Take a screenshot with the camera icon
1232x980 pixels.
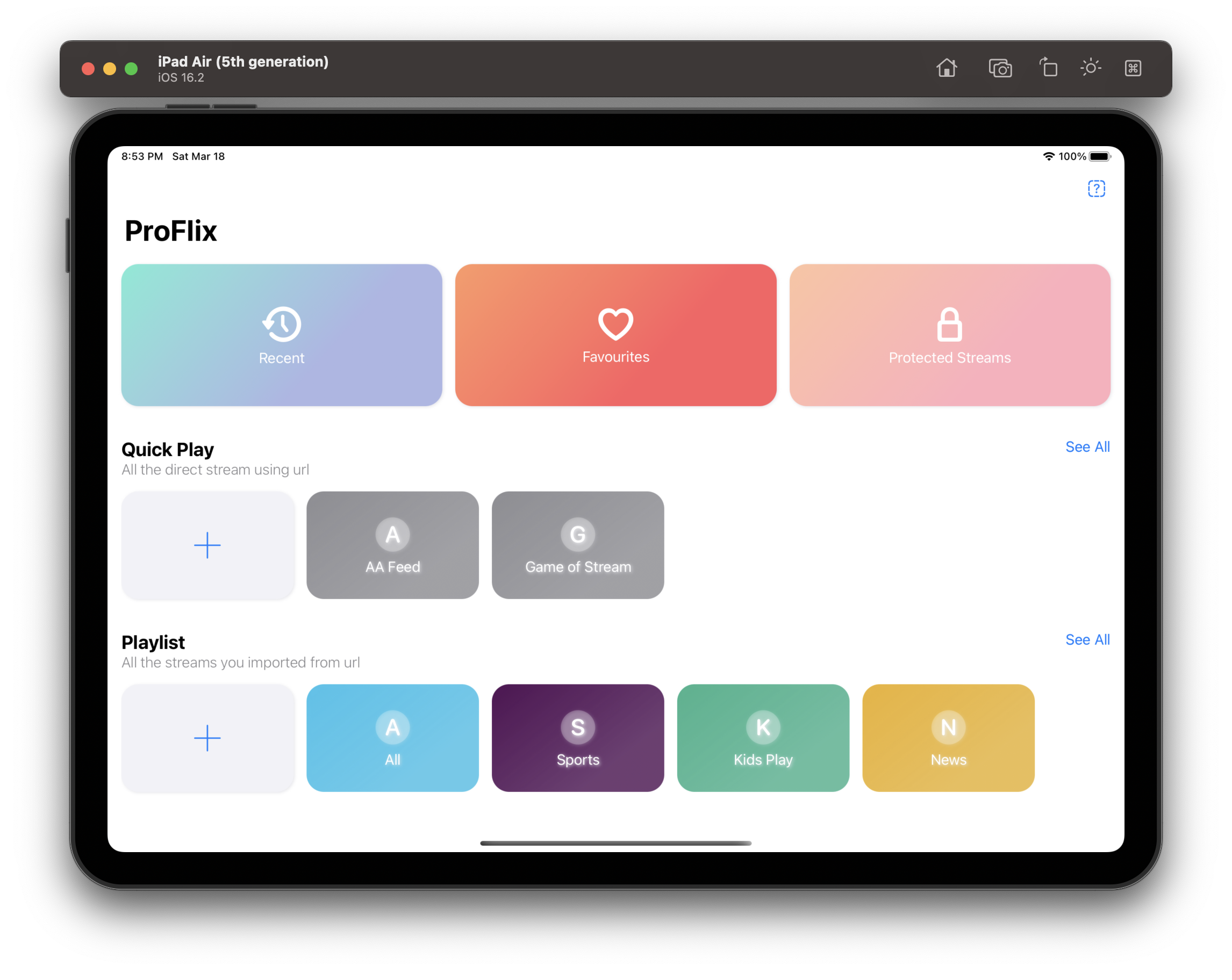click(1000, 68)
